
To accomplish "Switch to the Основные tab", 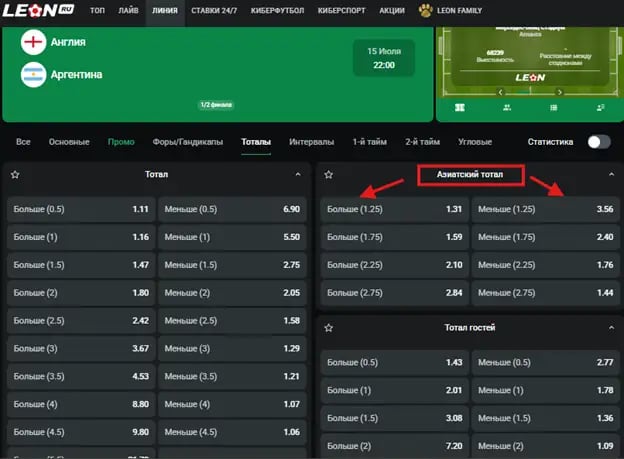I will pyautogui.click(x=69, y=142).
